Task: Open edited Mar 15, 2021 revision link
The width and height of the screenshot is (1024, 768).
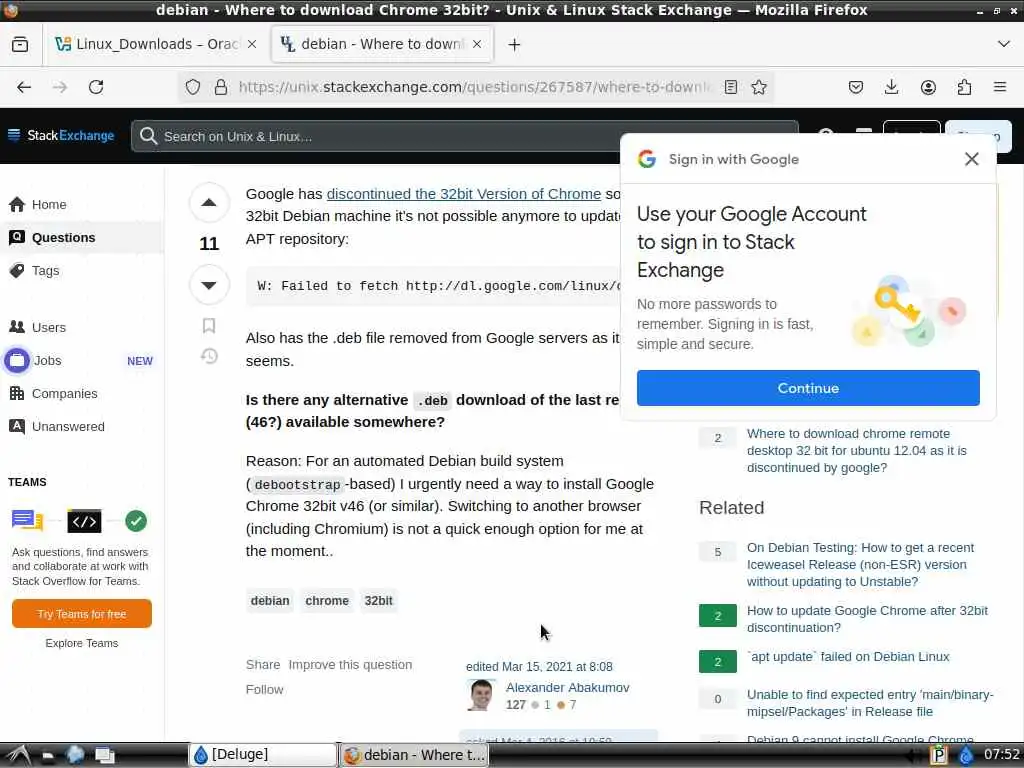Action: [539, 667]
